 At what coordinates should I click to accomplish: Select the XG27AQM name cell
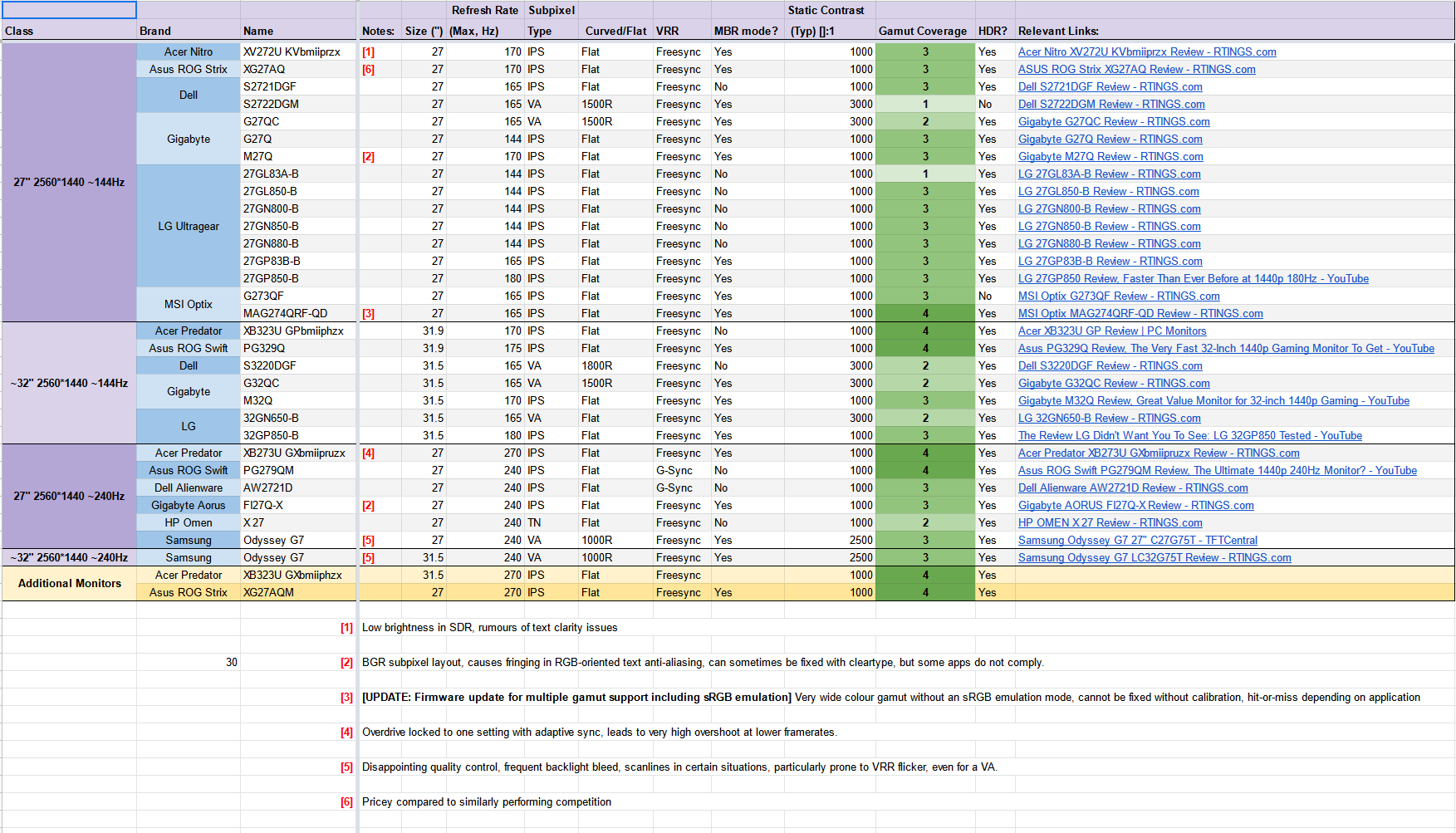click(x=298, y=592)
